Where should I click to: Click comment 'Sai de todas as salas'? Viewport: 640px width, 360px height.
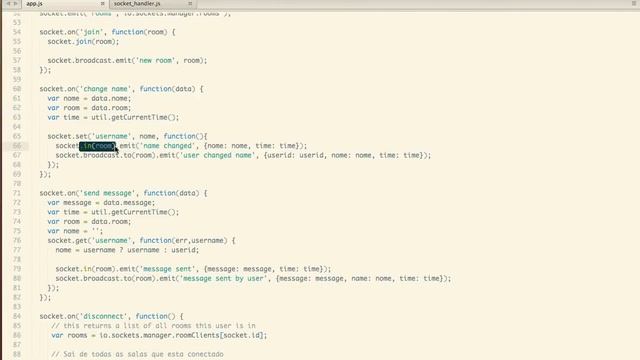coord(138,354)
